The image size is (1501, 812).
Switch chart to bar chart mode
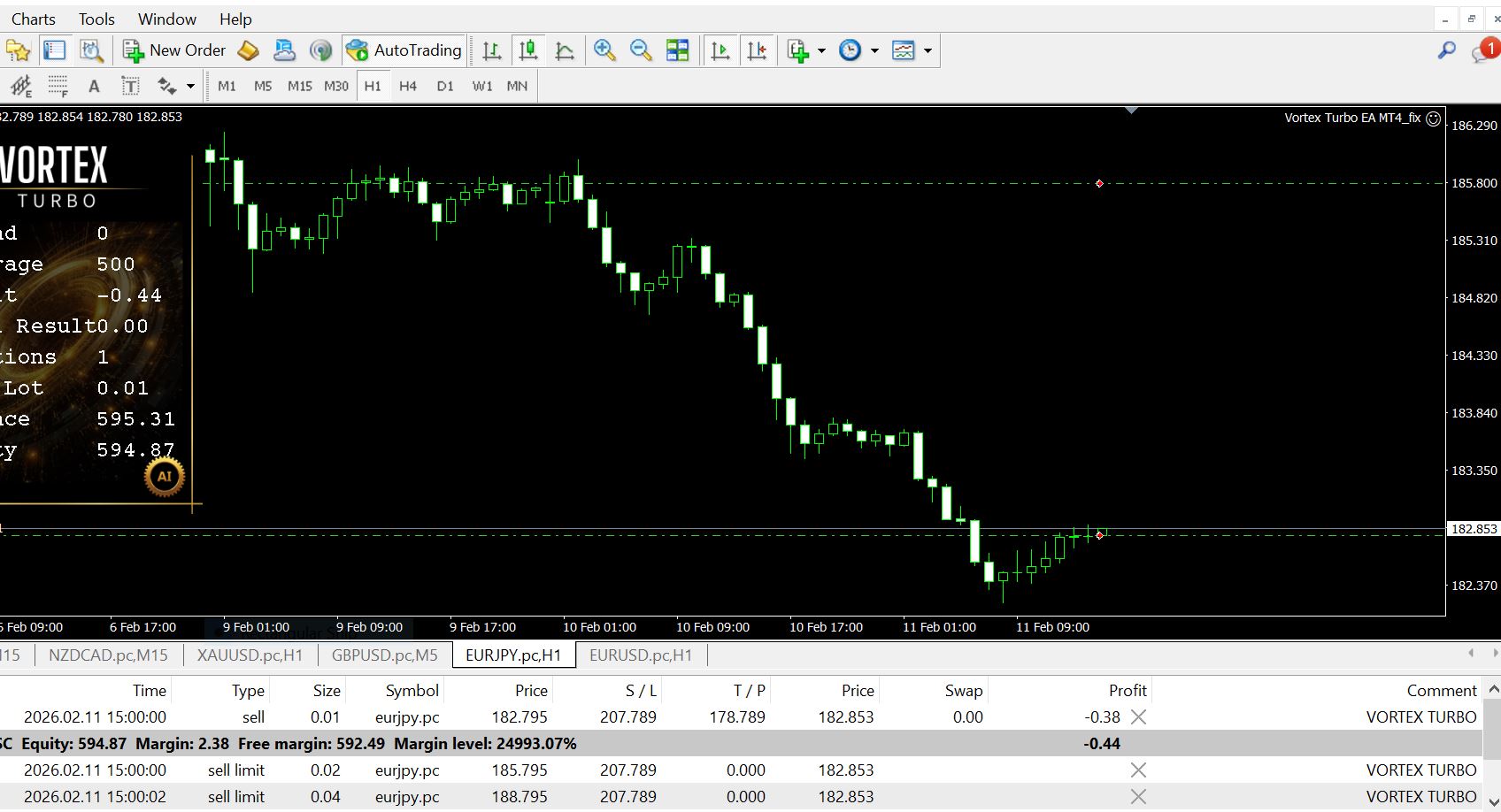(x=492, y=50)
